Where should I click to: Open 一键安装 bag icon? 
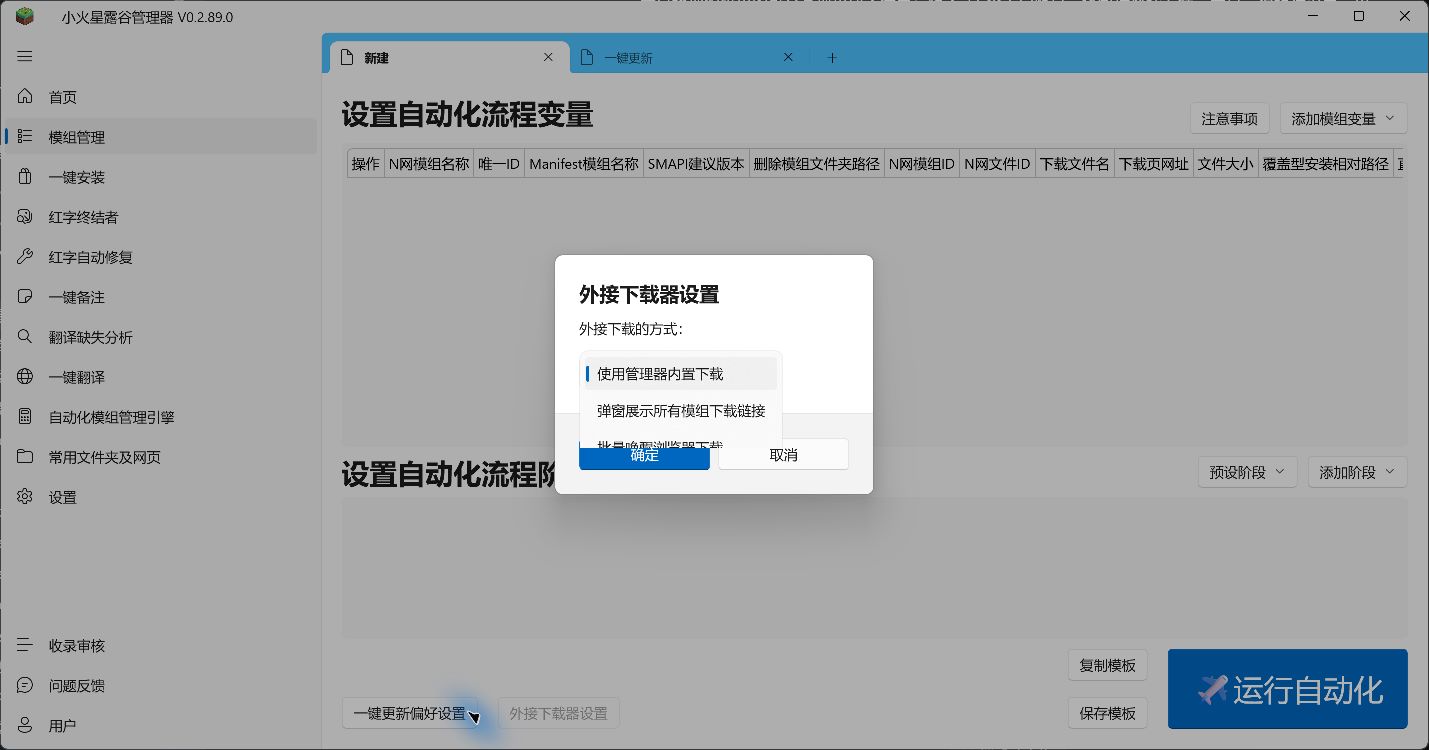click(x=26, y=177)
